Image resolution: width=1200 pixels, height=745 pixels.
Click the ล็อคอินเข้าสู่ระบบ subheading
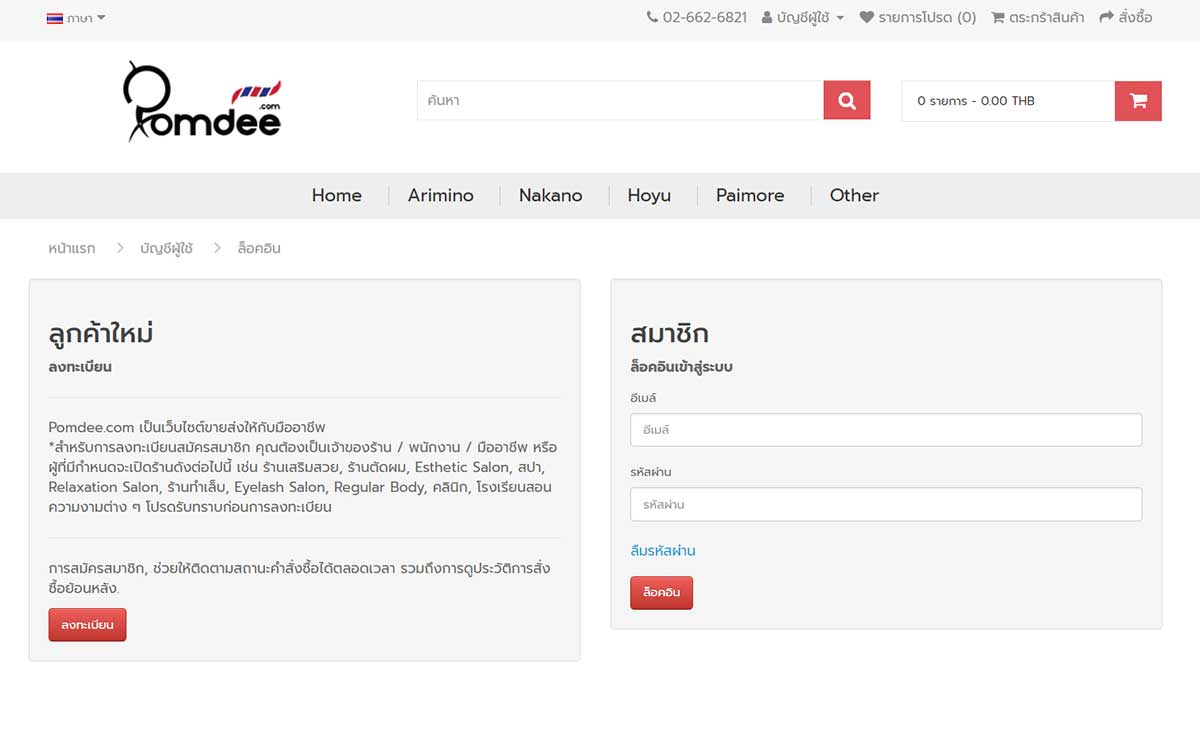[x=682, y=367]
